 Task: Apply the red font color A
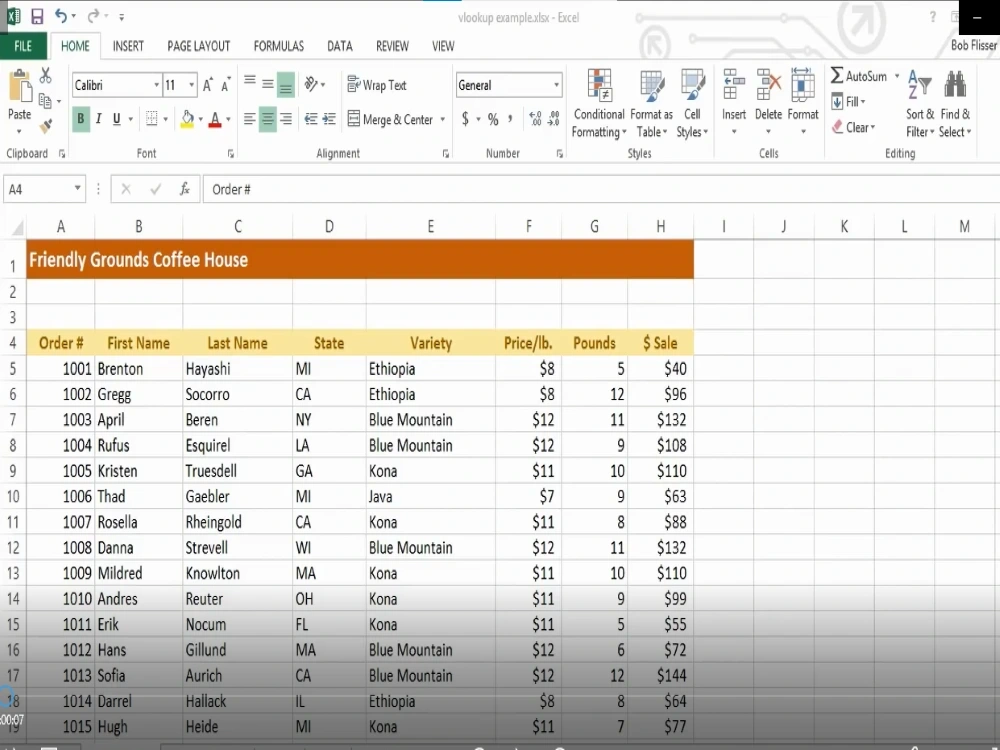pyautogui.click(x=215, y=119)
